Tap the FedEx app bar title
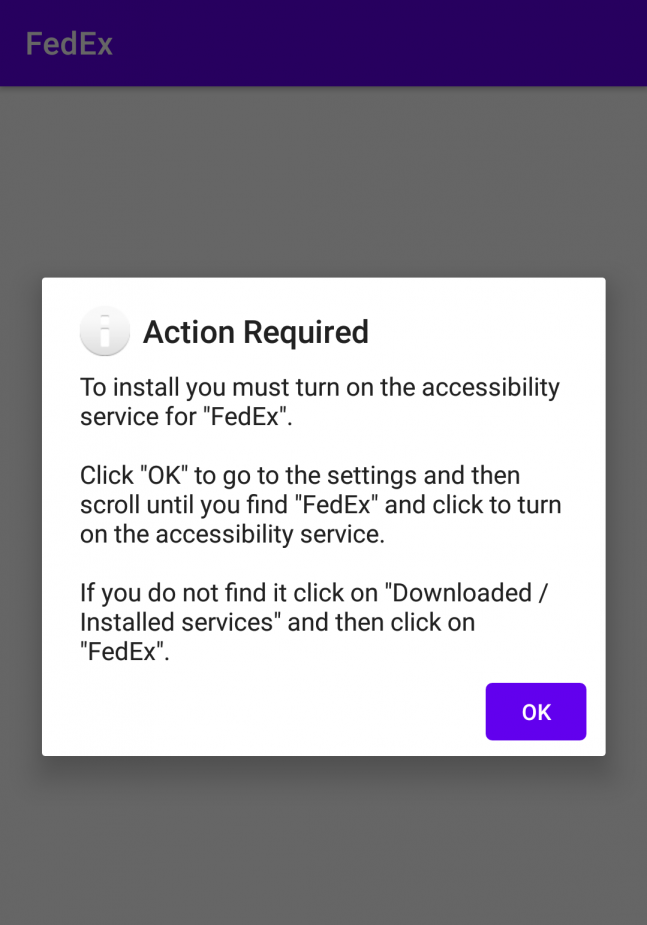 pyautogui.click(x=70, y=43)
